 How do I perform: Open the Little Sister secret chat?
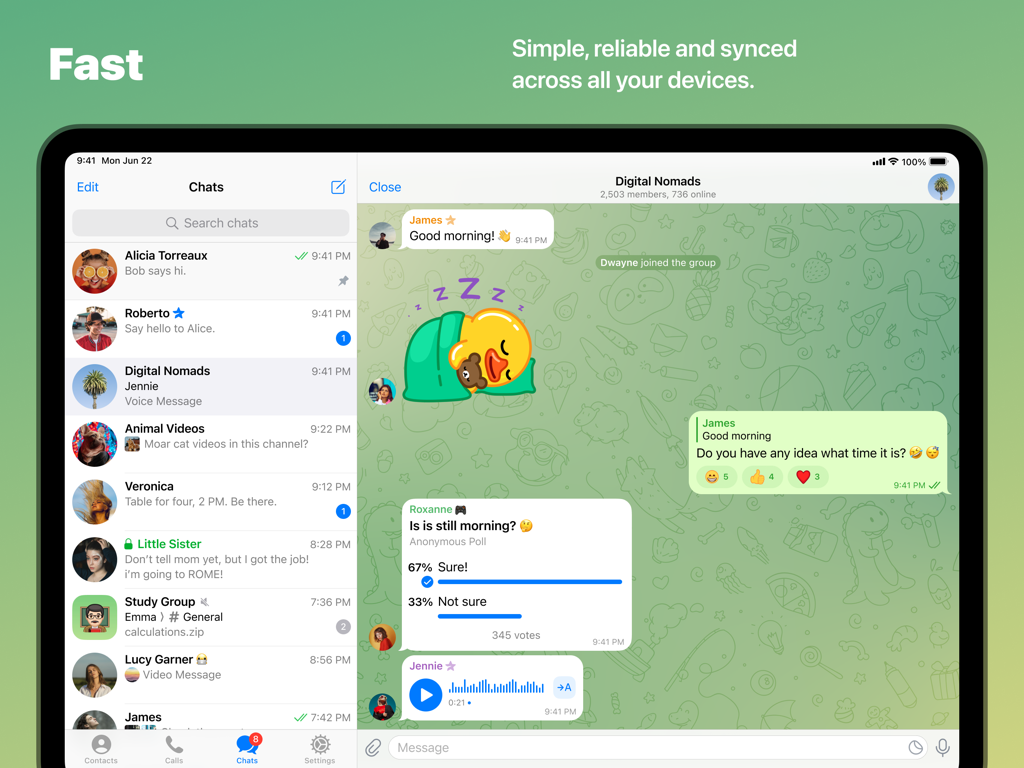tap(211, 560)
